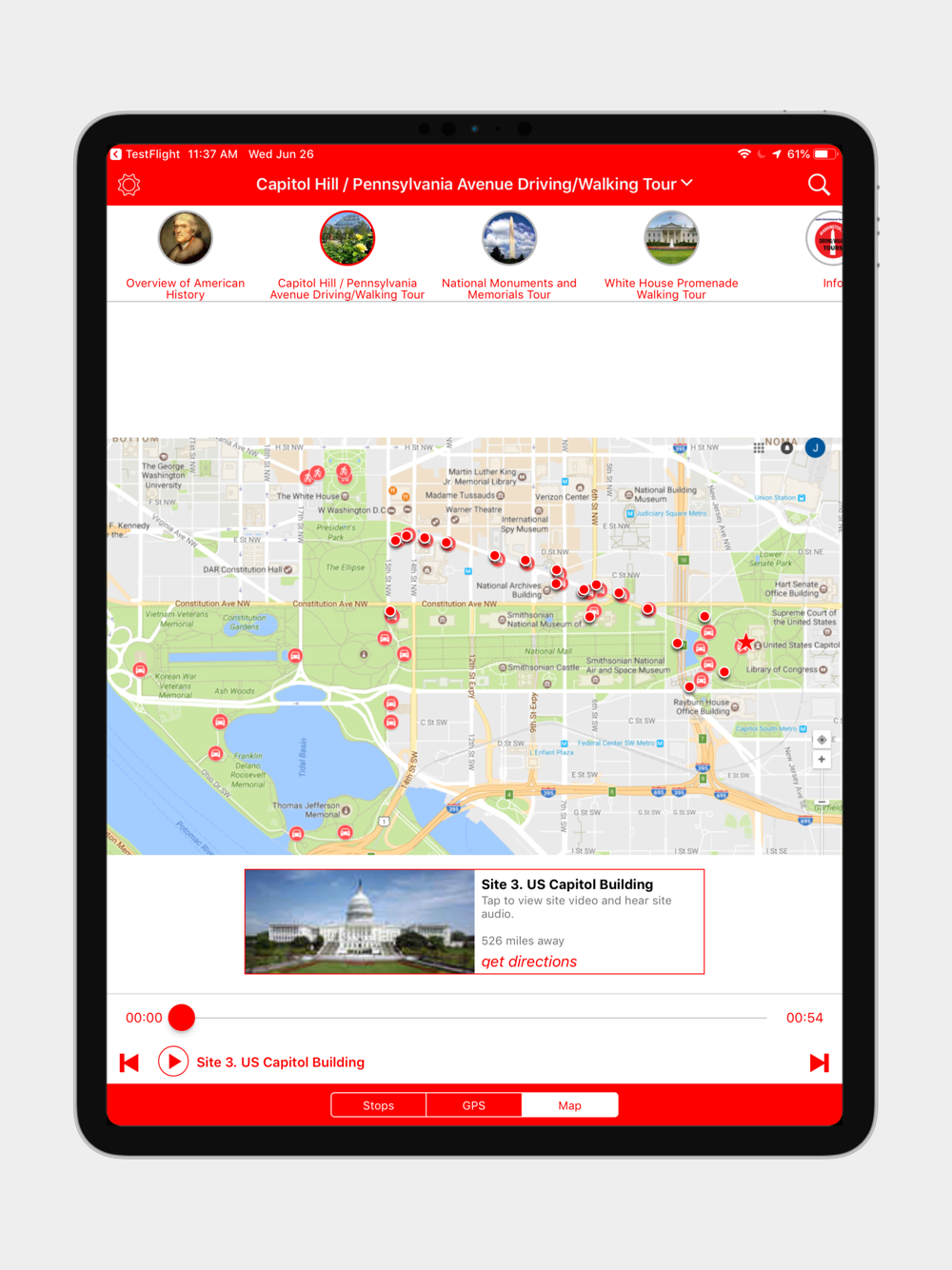Tap the Library of Congress map marker

click(823, 669)
